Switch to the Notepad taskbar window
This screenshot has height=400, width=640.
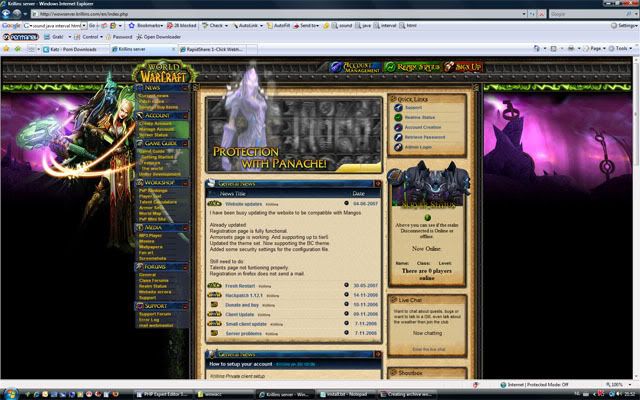[x=346, y=395]
